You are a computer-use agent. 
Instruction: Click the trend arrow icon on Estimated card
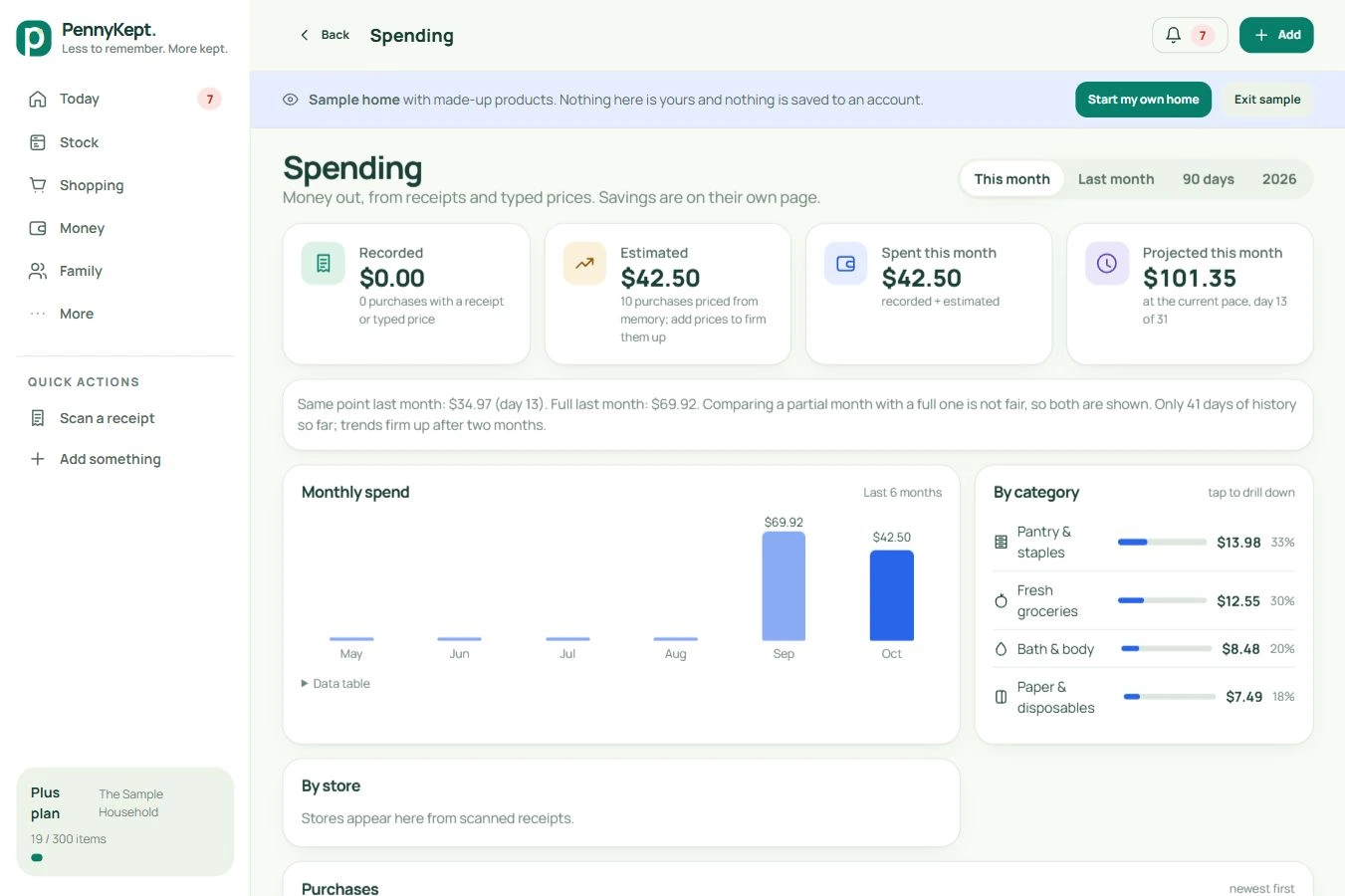click(x=584, y=264)
